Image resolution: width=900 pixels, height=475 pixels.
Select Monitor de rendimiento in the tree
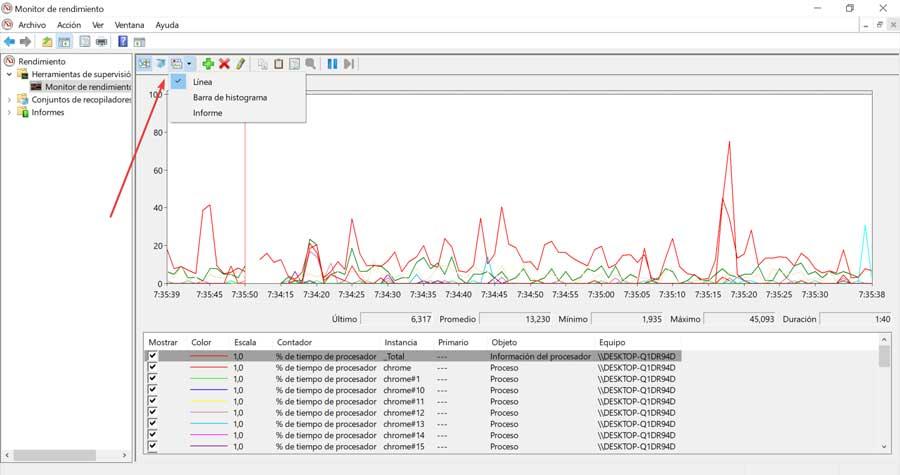88,87
